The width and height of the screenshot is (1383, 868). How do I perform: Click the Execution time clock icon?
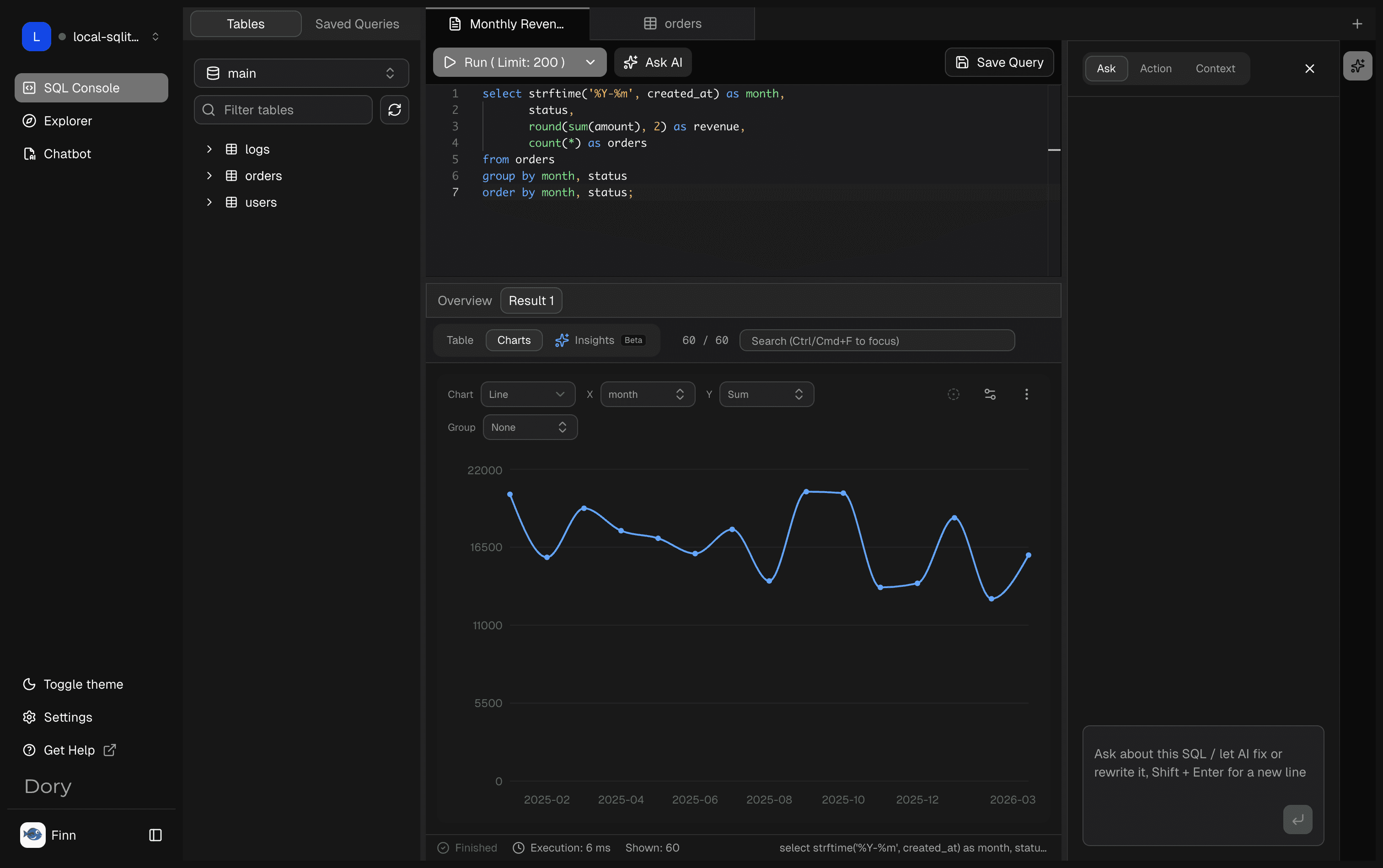[519, 848]
